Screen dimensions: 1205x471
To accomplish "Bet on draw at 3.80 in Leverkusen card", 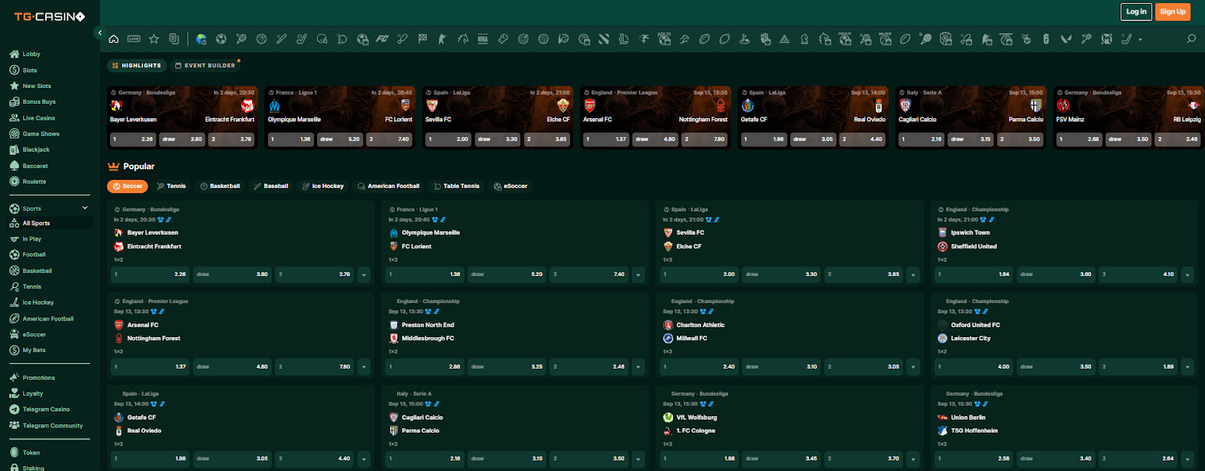I will pyautogui.click(x=232, y=274).
